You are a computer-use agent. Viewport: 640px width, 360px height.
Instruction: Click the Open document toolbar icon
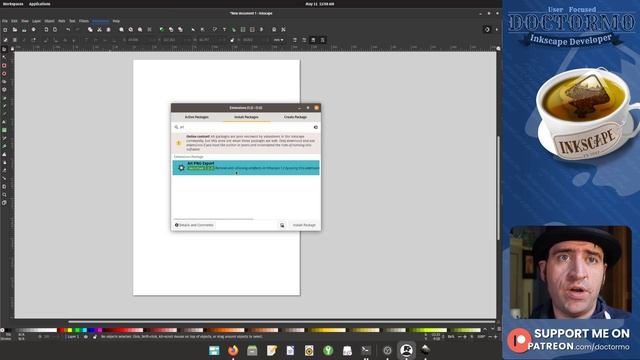[x=15, y=30]
